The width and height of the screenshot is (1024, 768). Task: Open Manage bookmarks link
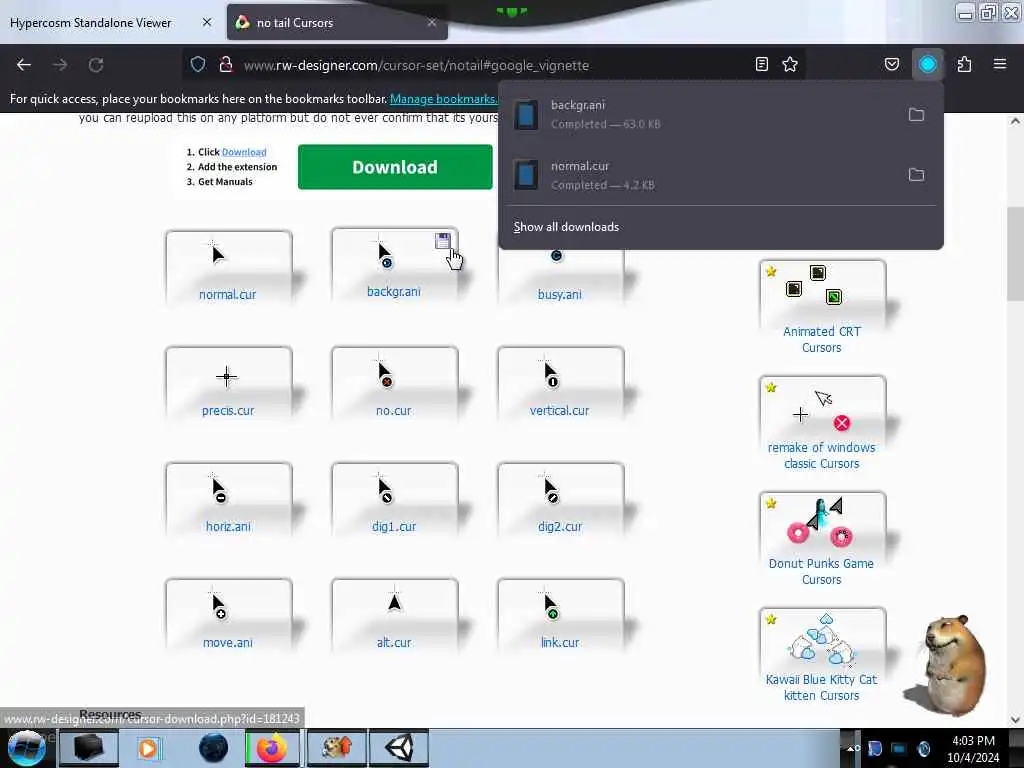click(x=443, y=99)
